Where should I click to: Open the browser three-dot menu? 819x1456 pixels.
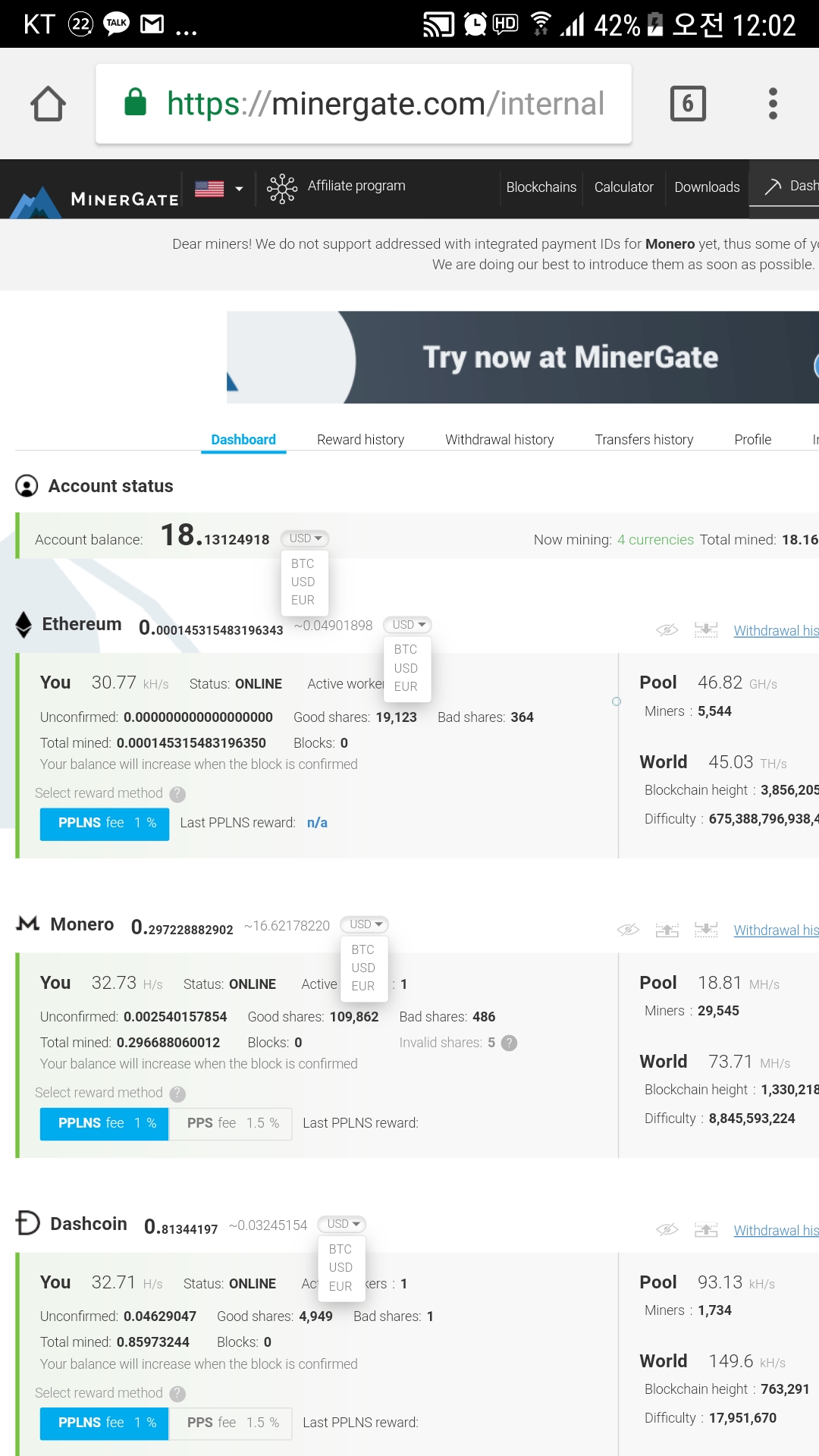click(773, 104)
